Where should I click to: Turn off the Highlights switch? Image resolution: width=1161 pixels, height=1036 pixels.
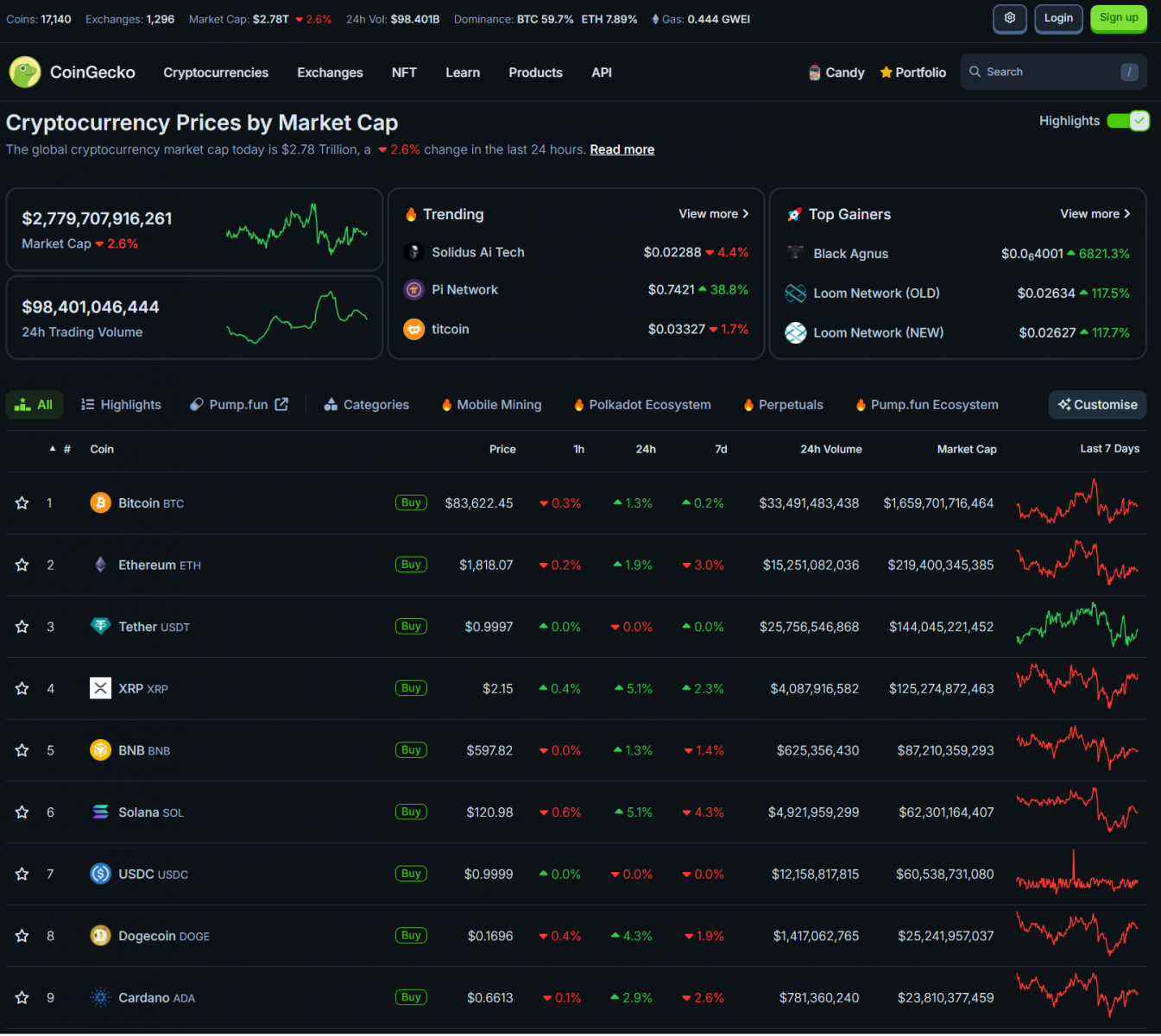tap(1127, 121)
